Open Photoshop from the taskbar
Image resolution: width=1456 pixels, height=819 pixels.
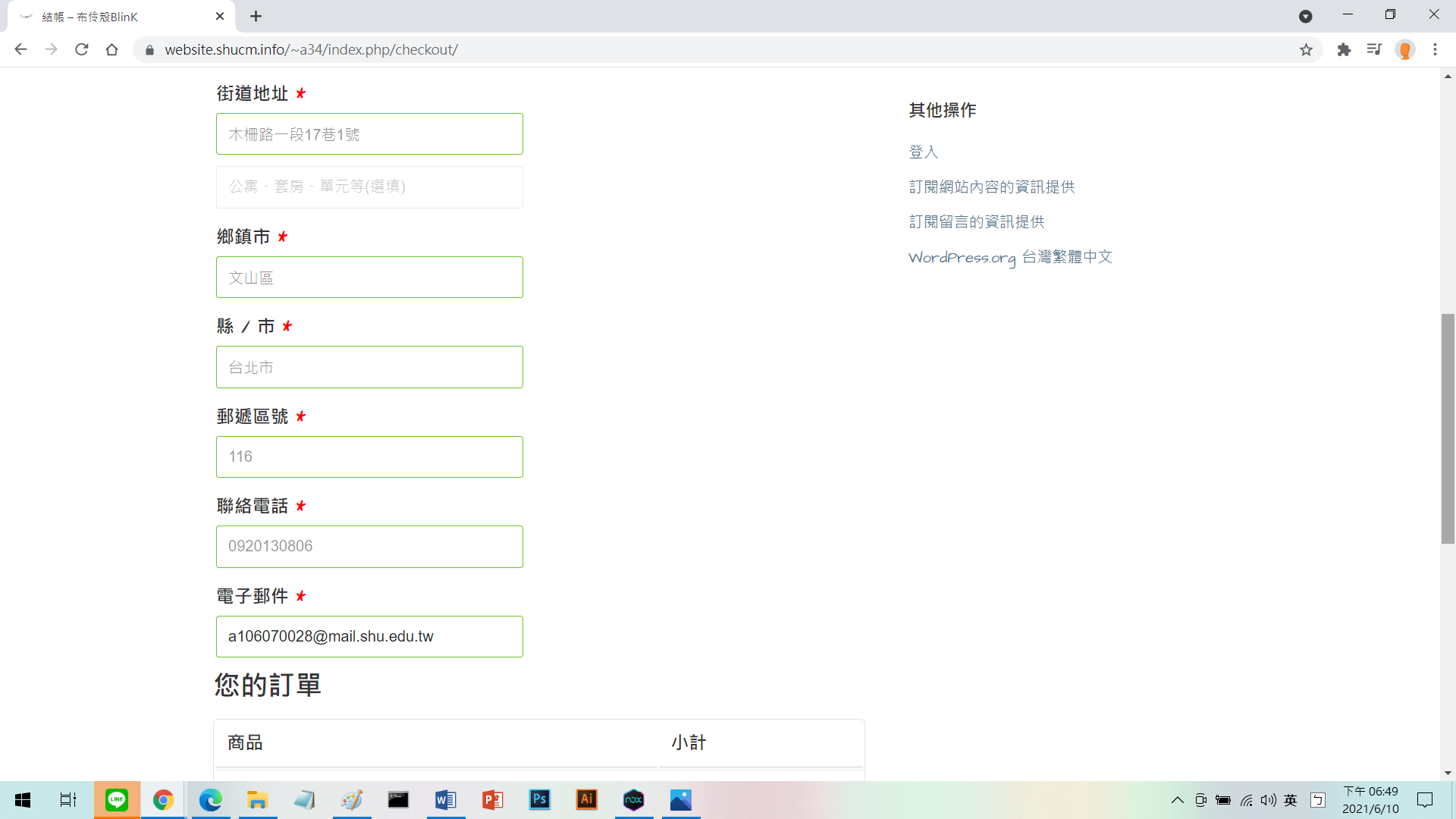click(539, 799)
